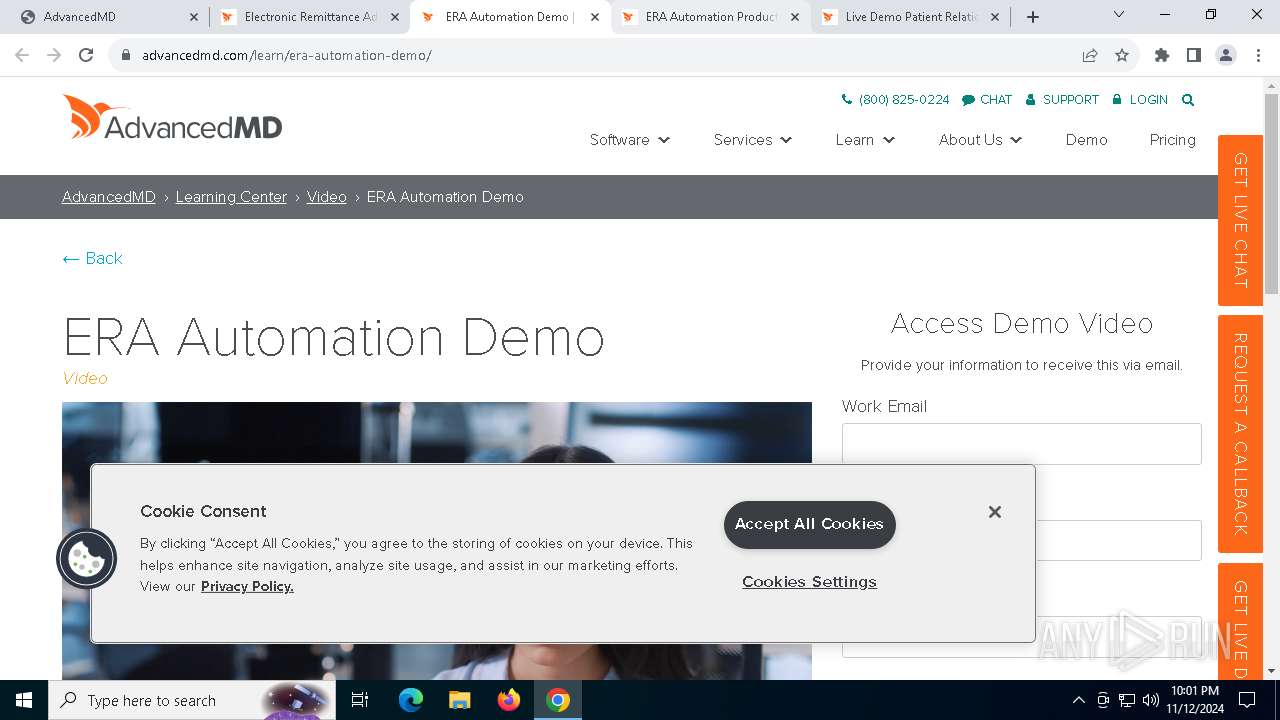The width and height of the screenshot is (1280, 720).
Task: Open the cookie preferences round icon
Action: click(87, 558)
